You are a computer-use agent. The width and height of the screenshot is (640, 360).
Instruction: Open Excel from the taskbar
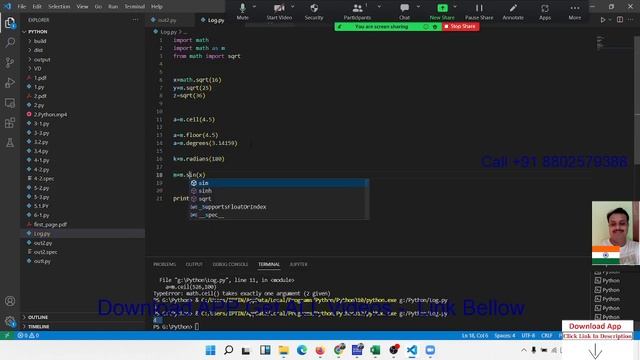pos(375,350)
